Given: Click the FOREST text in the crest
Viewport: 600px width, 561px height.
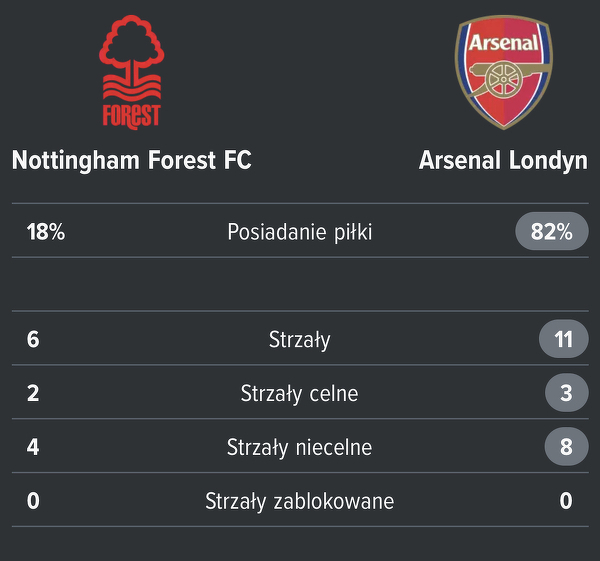Looking at the screenshot, I should point(131,114).
